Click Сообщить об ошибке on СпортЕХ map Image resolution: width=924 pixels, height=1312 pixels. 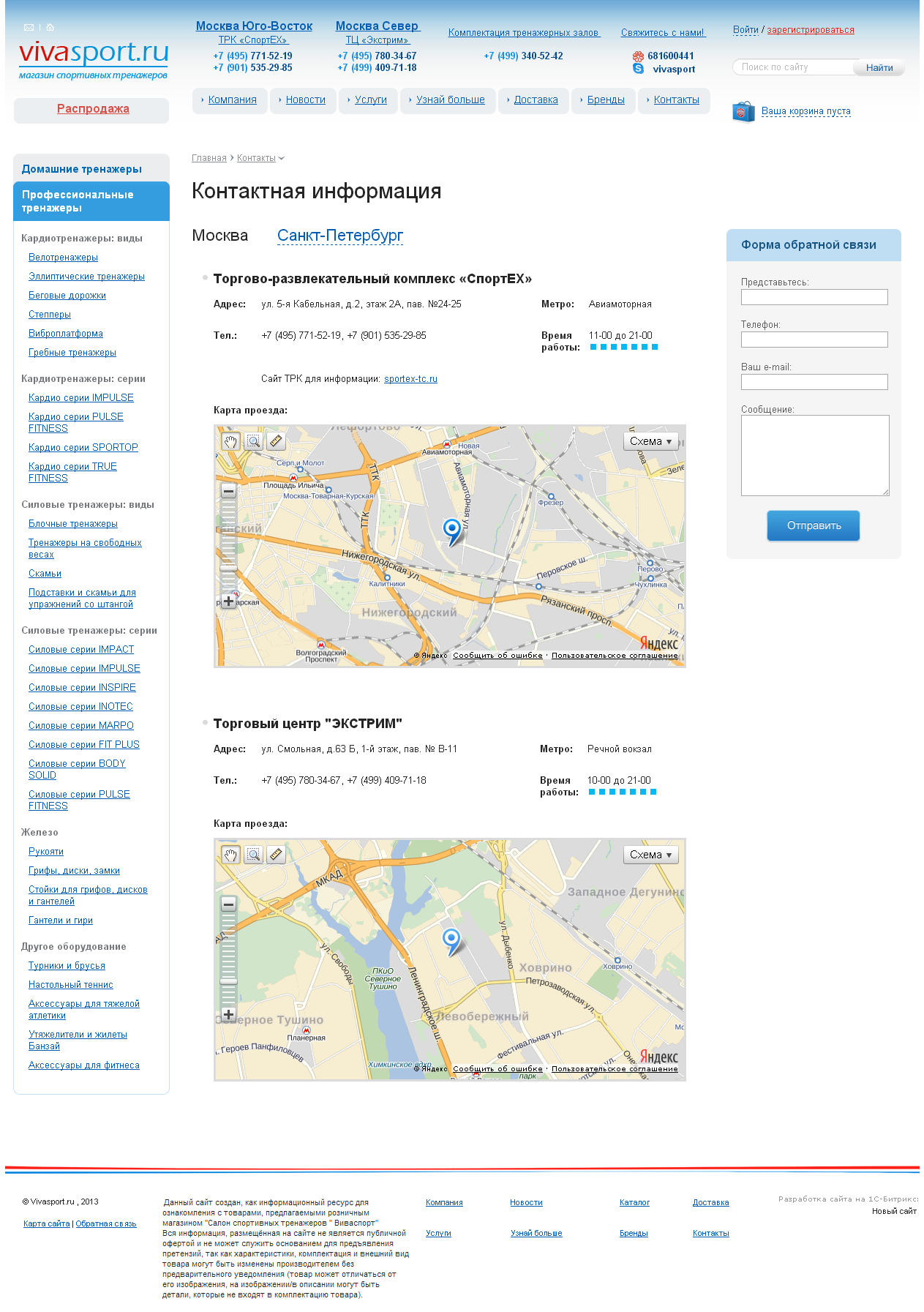497,656
